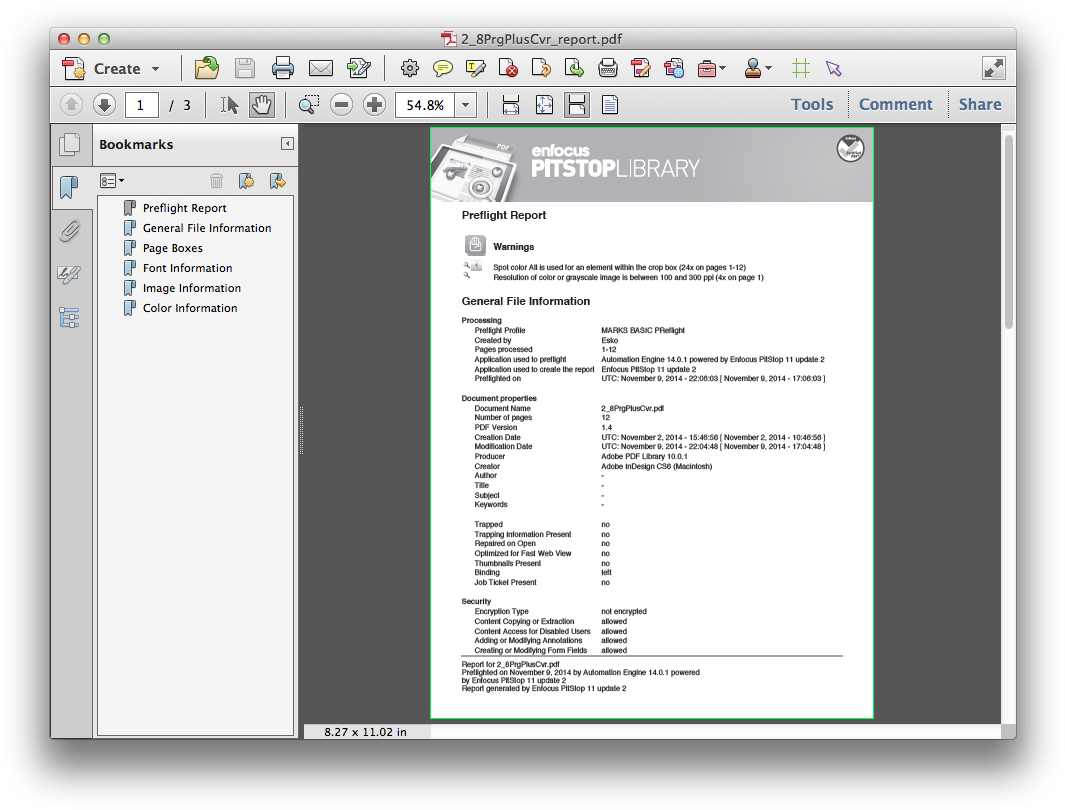Screen dimensions: 1065x810
Task: Click the 2_8PrgPlusCvr_report.pdf title icon
Action: (x=448, y=39)
